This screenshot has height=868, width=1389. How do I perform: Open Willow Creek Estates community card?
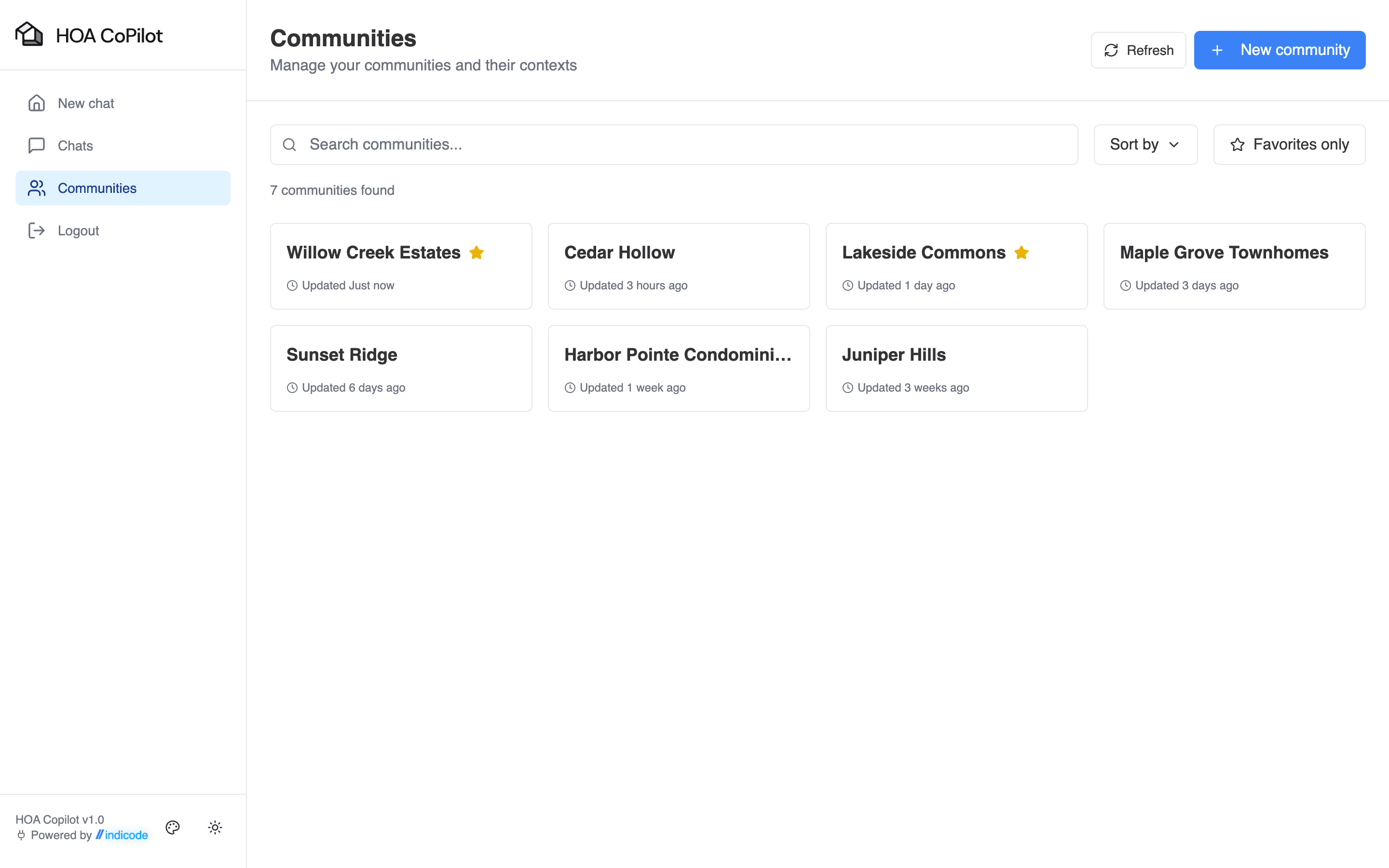[401, 266]
